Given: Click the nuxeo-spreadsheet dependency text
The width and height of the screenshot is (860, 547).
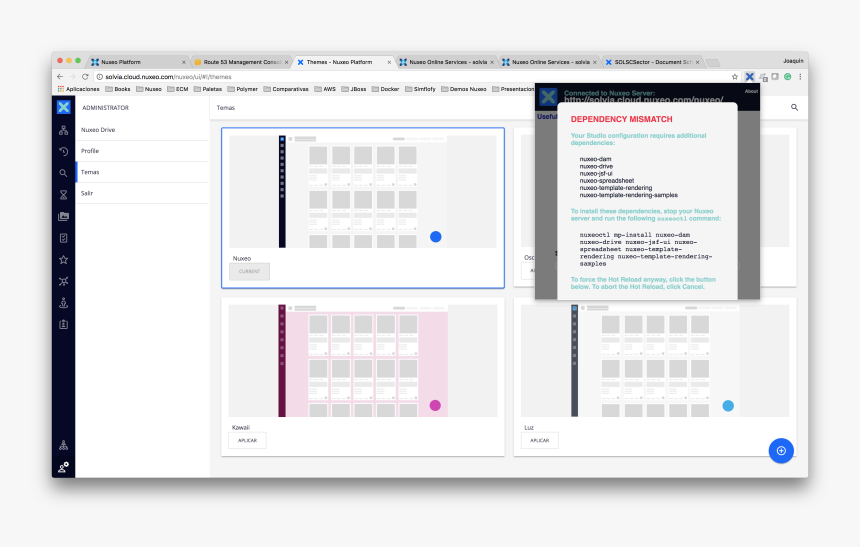Looking at the screenshot, I should (x=607, y=181).
